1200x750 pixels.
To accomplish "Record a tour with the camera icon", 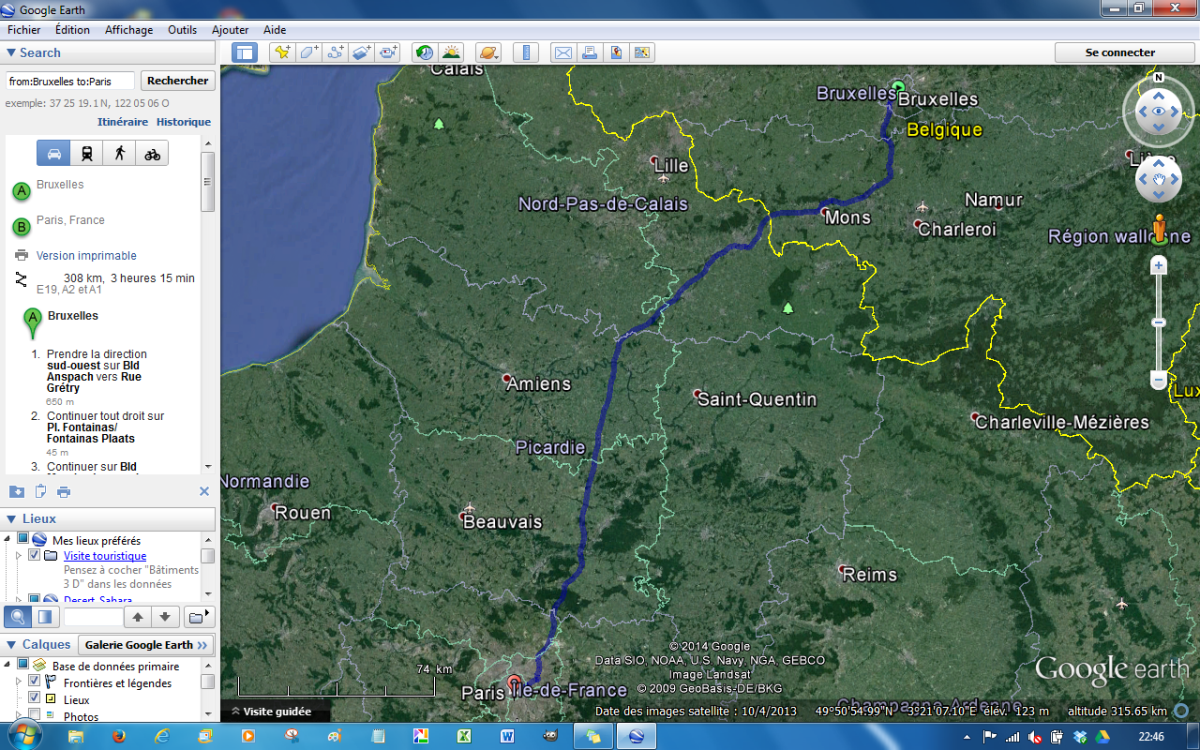I will tap(388, 53).
